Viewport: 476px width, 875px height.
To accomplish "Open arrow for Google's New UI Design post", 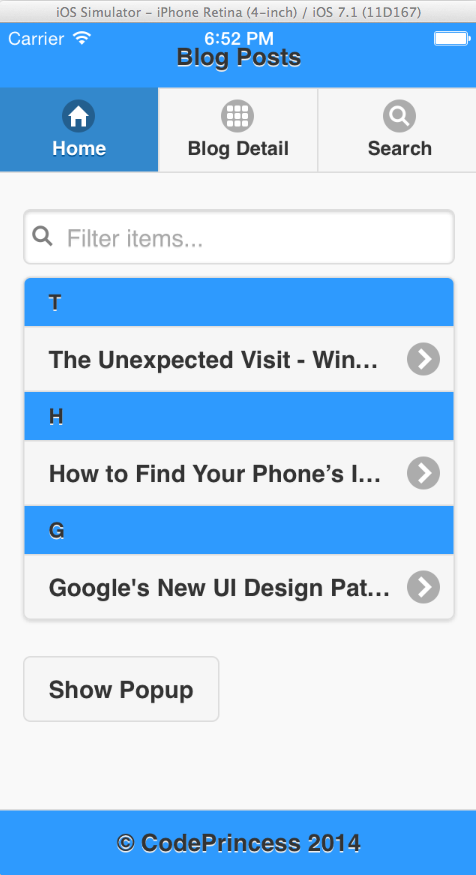I will pos(424,587).
